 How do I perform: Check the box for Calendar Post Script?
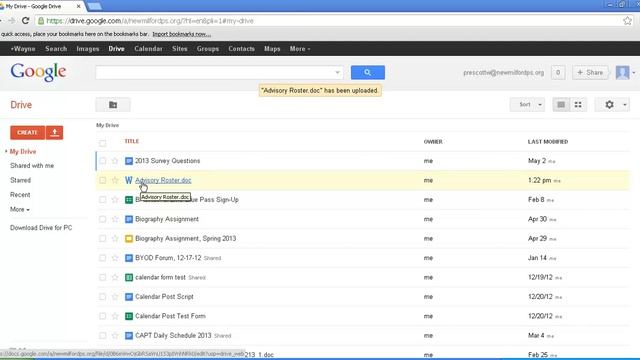tap(102, 297)
